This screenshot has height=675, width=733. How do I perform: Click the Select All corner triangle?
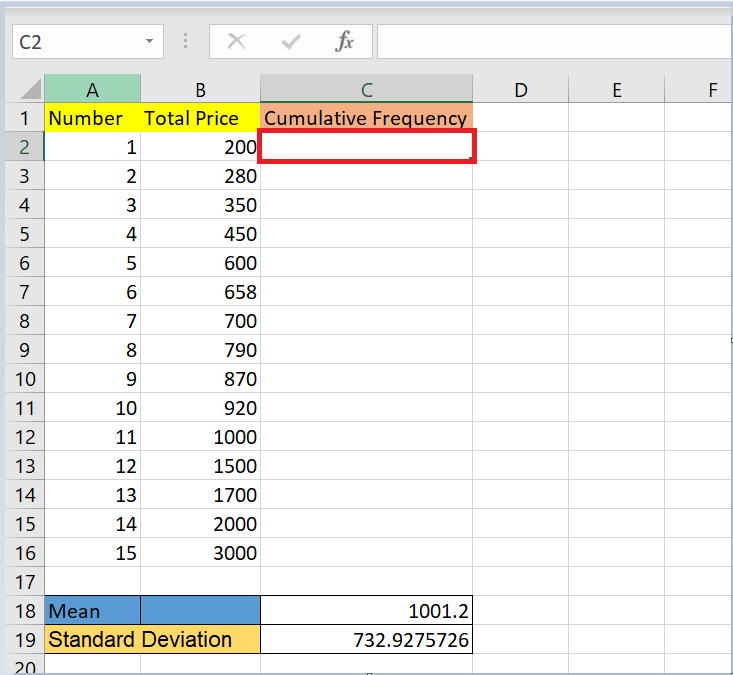pyautogui.click(x=30, y=89)
